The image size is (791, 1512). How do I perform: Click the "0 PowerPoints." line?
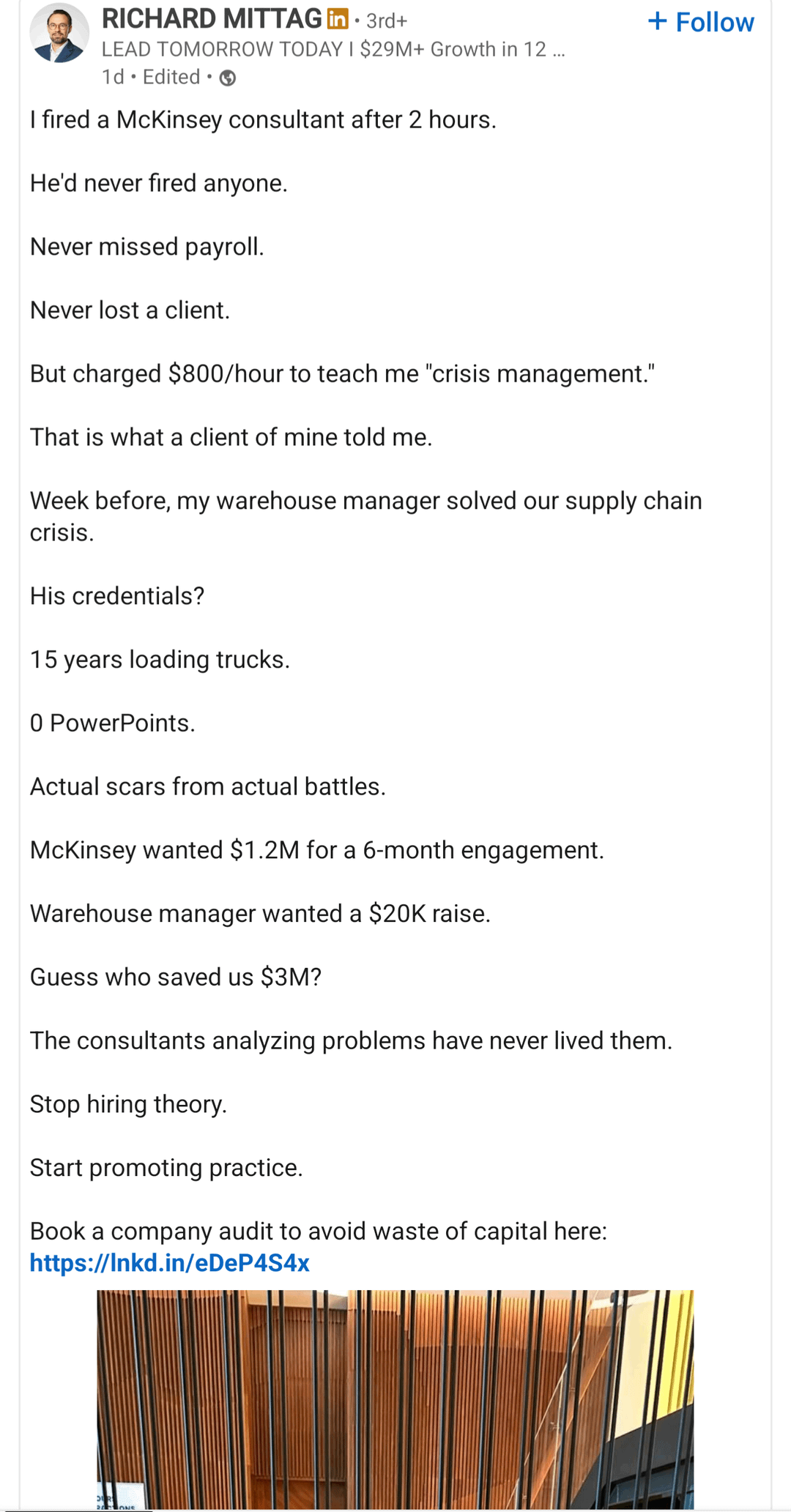coord(113,723)
